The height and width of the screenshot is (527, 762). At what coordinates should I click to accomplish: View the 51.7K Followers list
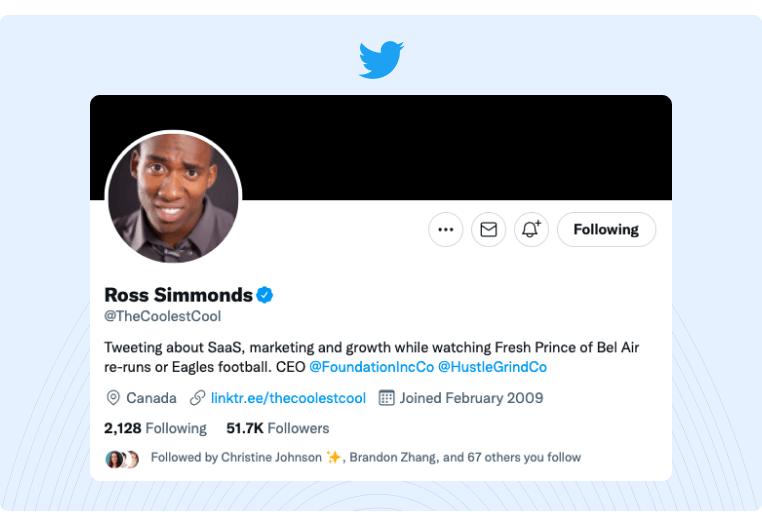click(x=277, y=428)
